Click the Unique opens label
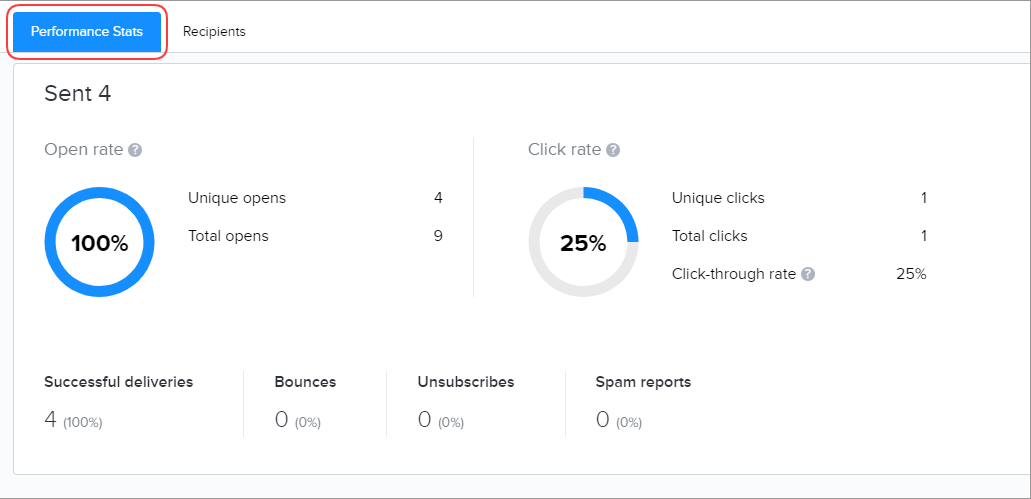This screenshot has width=1031, height=499. click(x=237, y=198)
